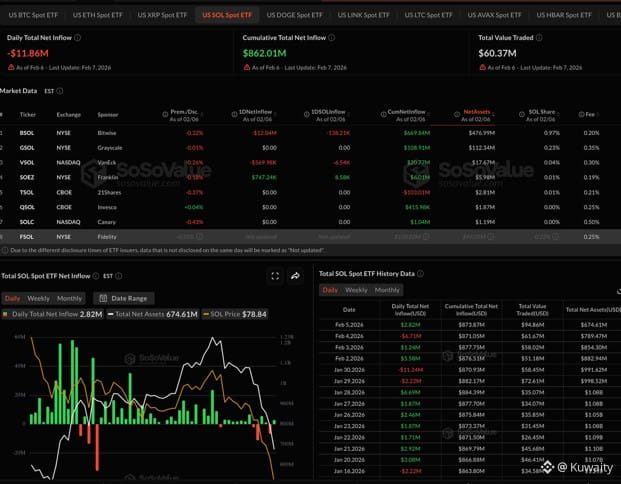Click info icon on 1DSOLInflow column header
This screenshot has height=484, width=621.
point(307,115)
